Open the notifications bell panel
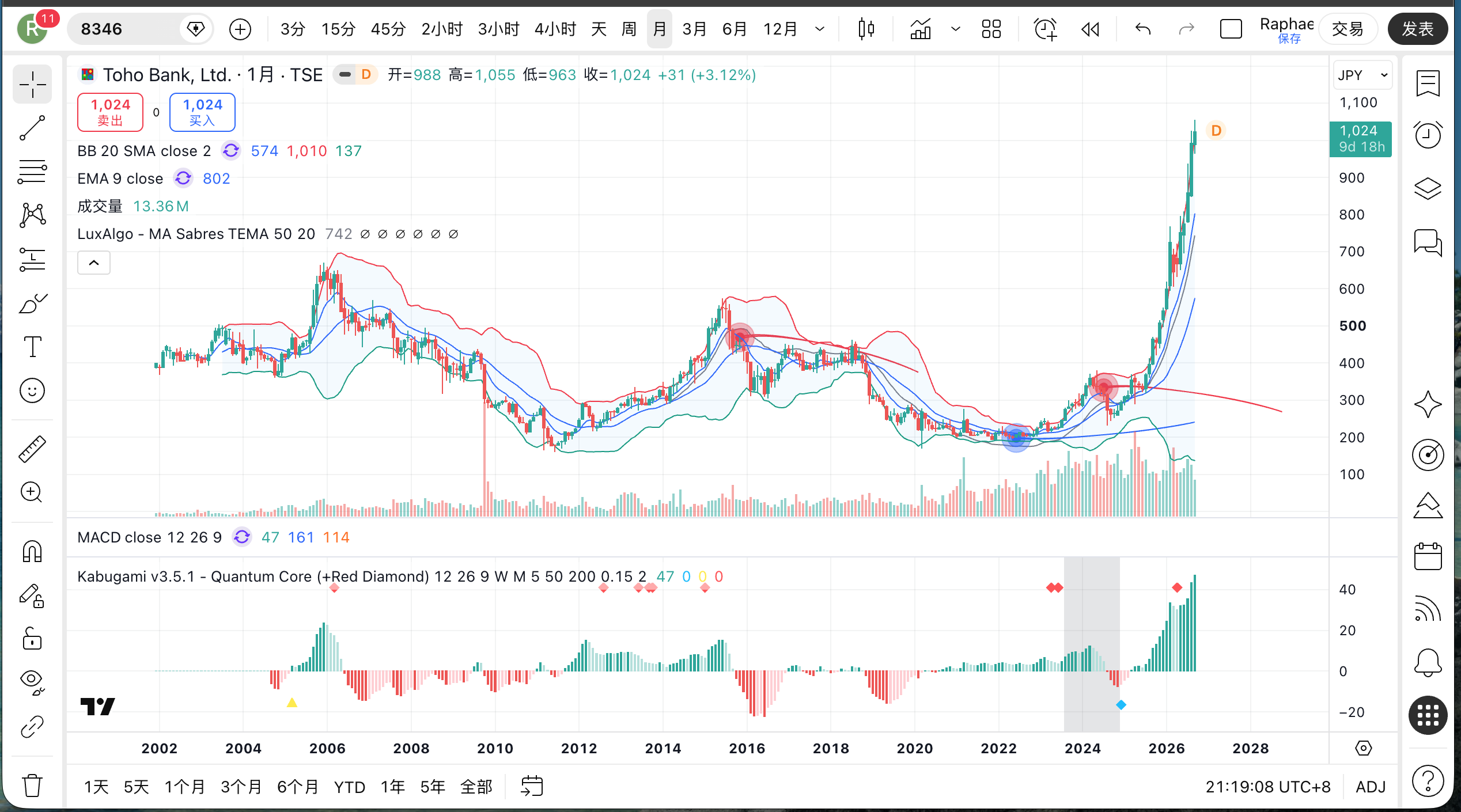Screen dimensions: 1461x812 (x=1428, y=662)
